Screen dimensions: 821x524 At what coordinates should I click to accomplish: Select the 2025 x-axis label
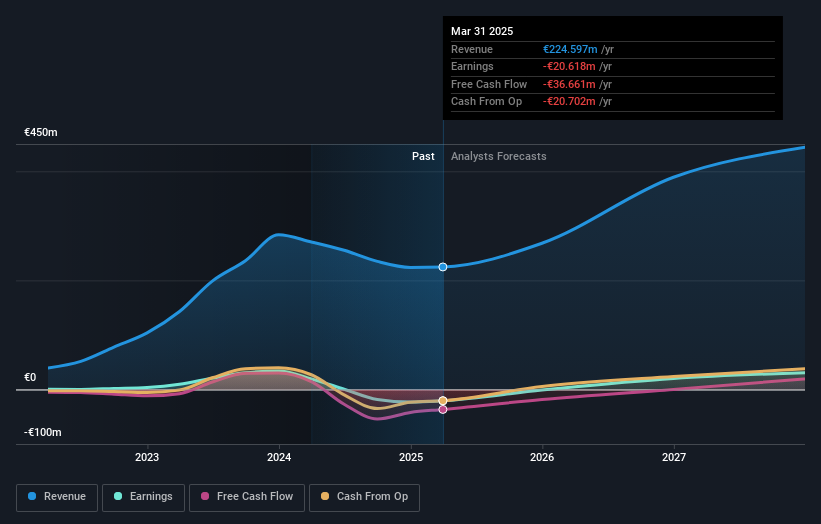(410, 457)
